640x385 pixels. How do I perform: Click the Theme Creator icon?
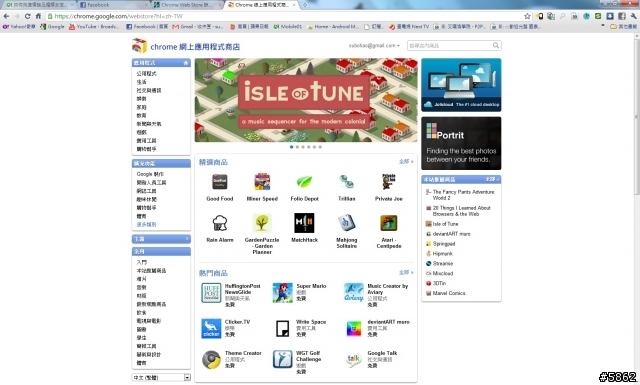211,360
